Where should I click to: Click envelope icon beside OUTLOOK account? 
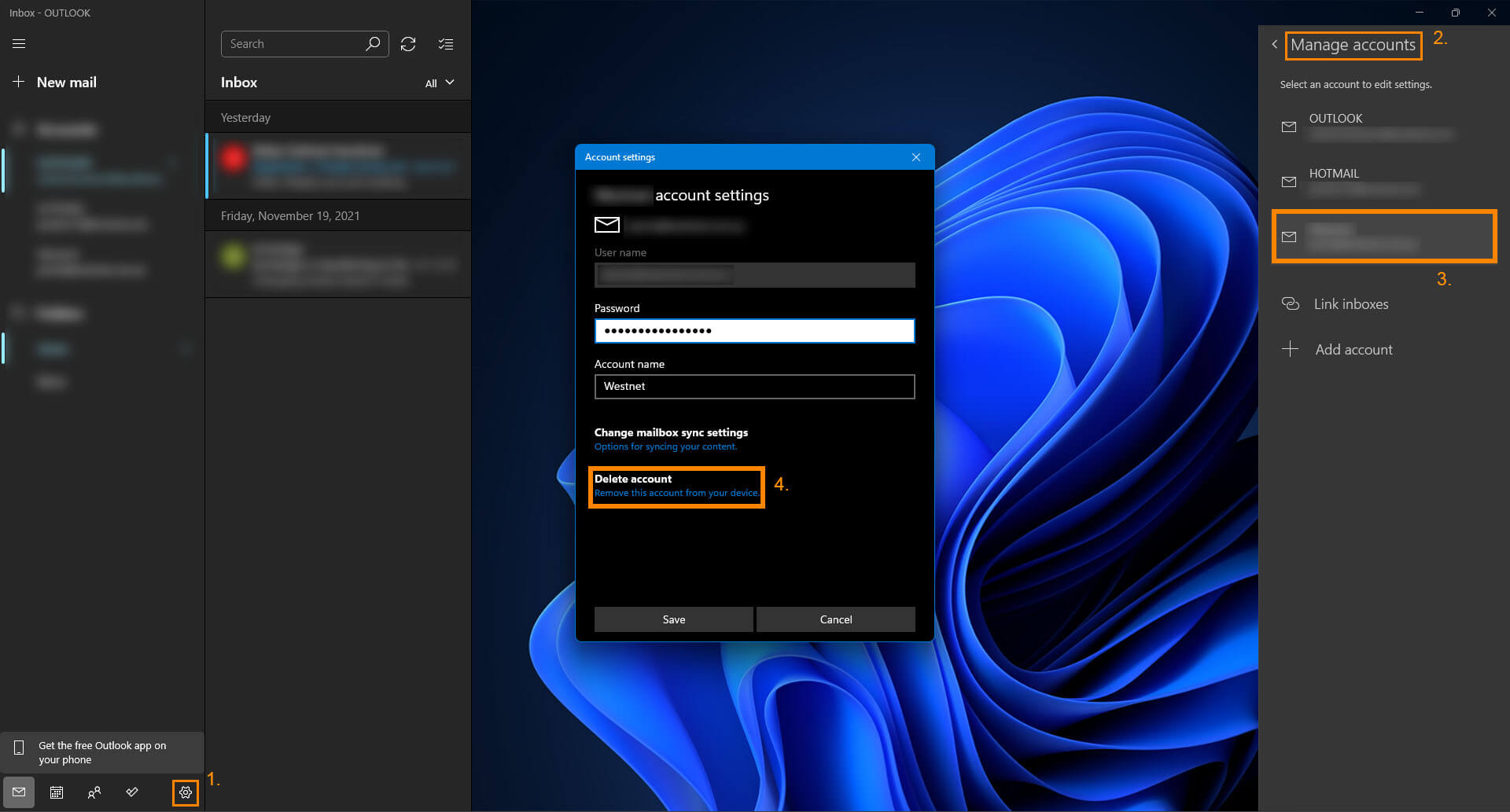pos(1289,127)
